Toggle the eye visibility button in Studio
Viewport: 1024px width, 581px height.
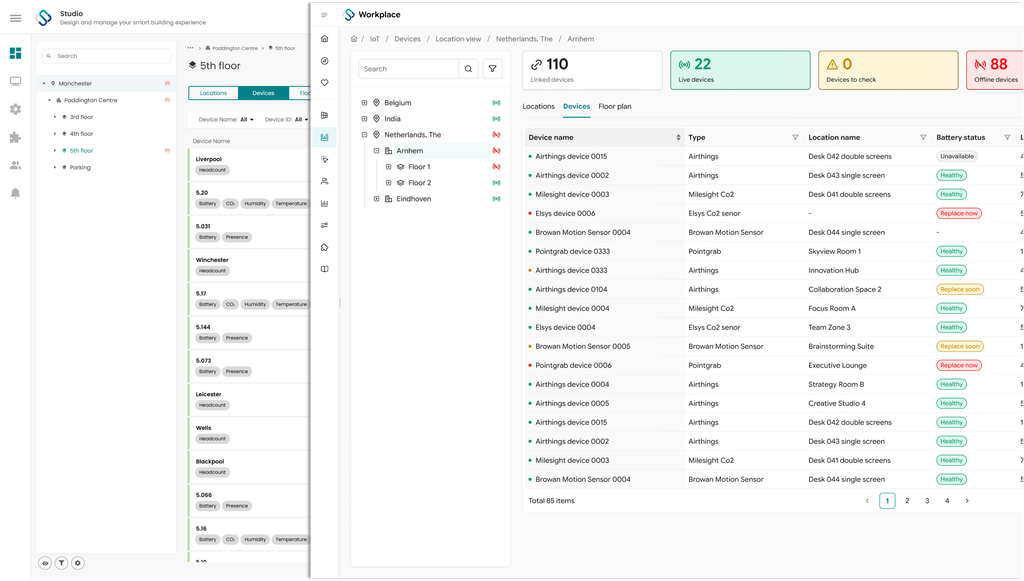[x=45, y=563]
